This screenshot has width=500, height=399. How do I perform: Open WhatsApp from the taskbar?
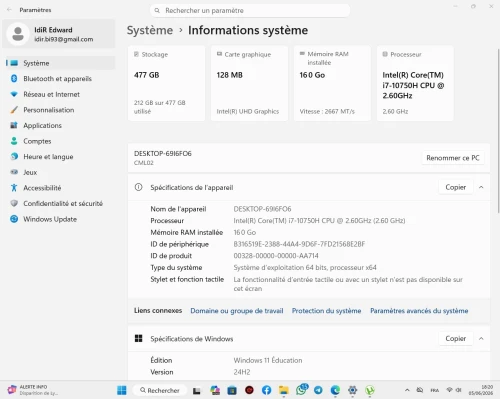click(x=302, y=389)
